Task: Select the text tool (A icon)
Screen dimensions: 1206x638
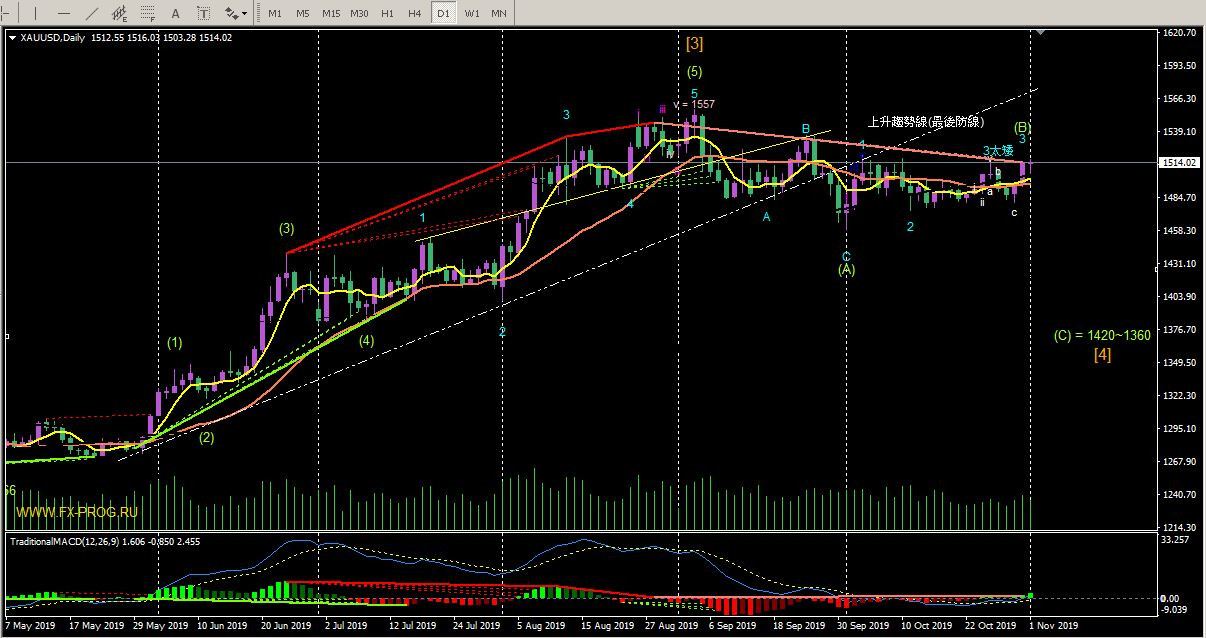Action: 176,13
